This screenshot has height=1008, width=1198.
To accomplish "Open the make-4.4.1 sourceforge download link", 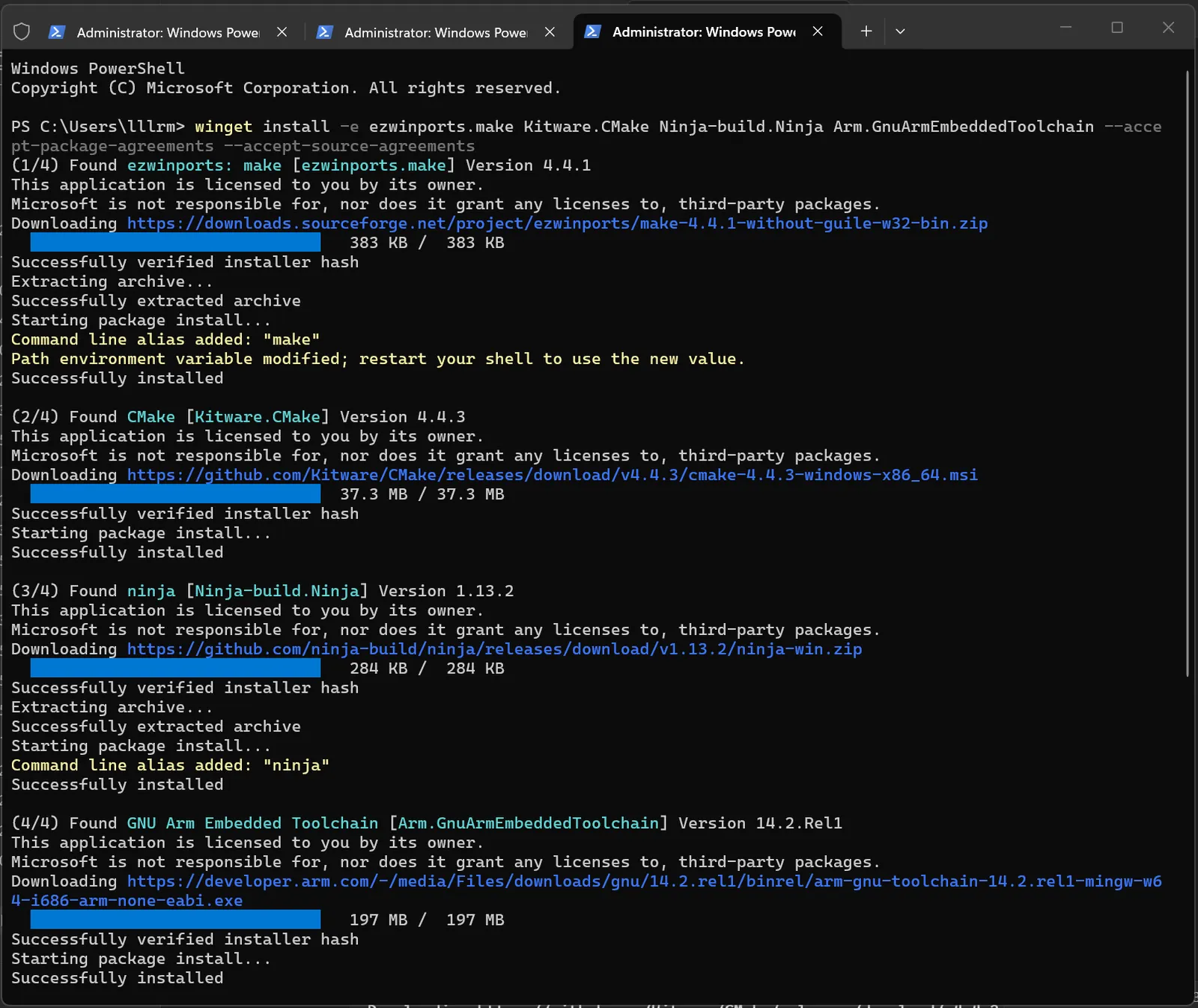I will pyautogui.click(x=557, y=223).
